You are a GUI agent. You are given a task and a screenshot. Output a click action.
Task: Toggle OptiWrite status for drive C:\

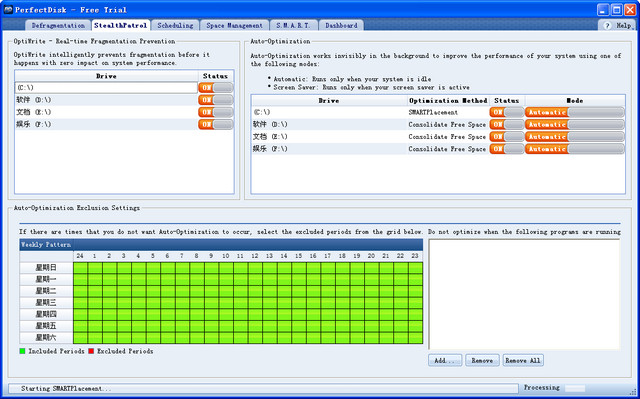pos(216,88)
